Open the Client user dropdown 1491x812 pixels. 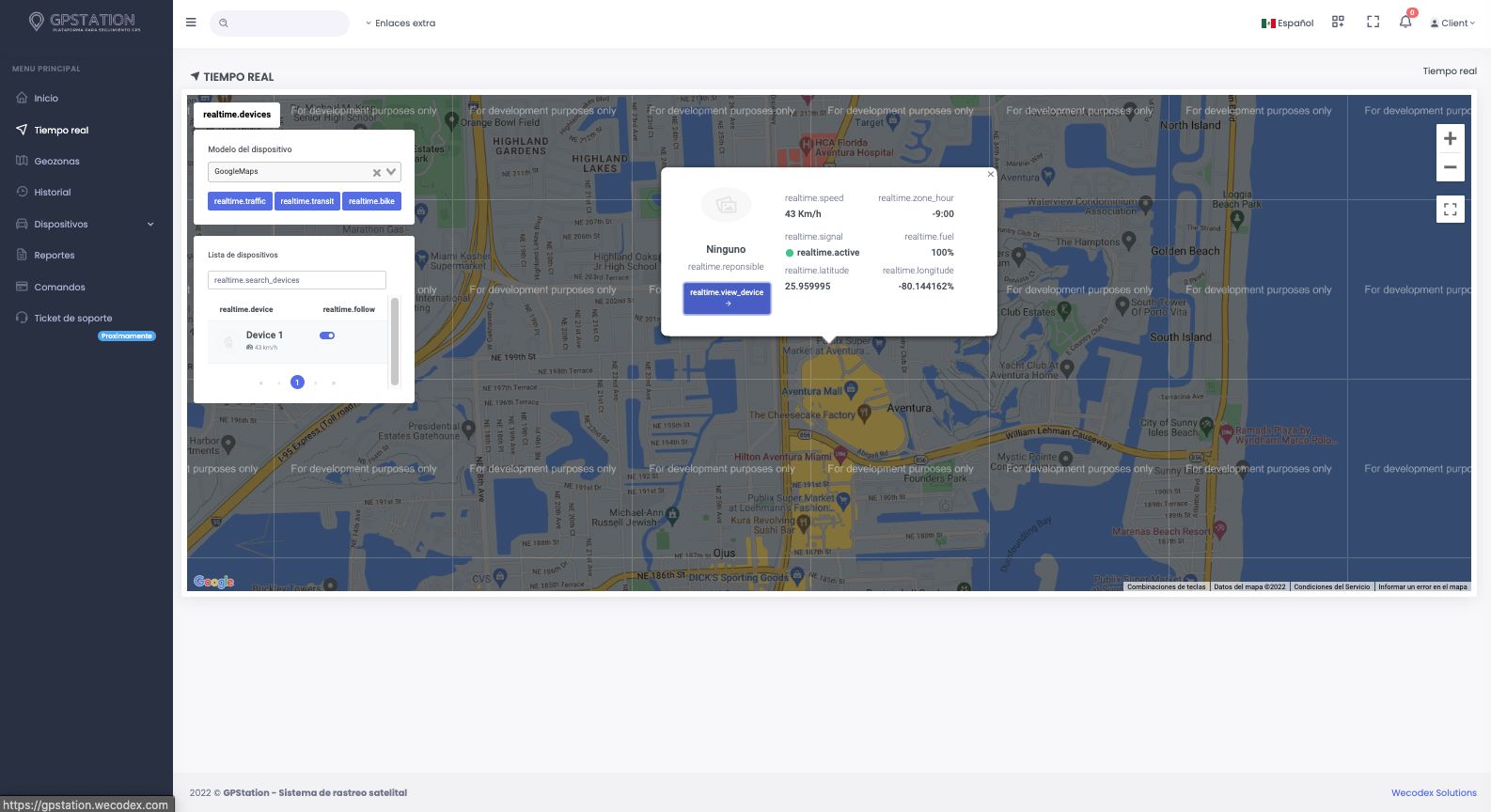[x=1452, y=23]
